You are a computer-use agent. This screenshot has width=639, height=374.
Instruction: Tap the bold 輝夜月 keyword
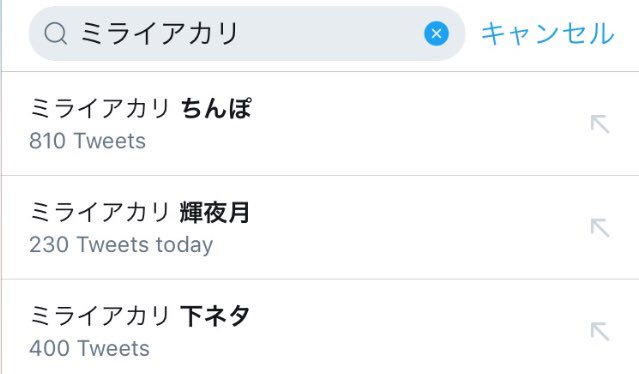tap(214, 212)
